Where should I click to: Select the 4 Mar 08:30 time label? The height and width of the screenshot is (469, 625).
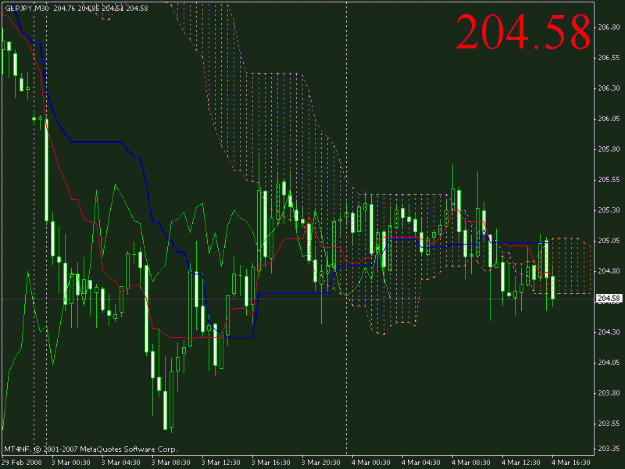coord(471,463)
